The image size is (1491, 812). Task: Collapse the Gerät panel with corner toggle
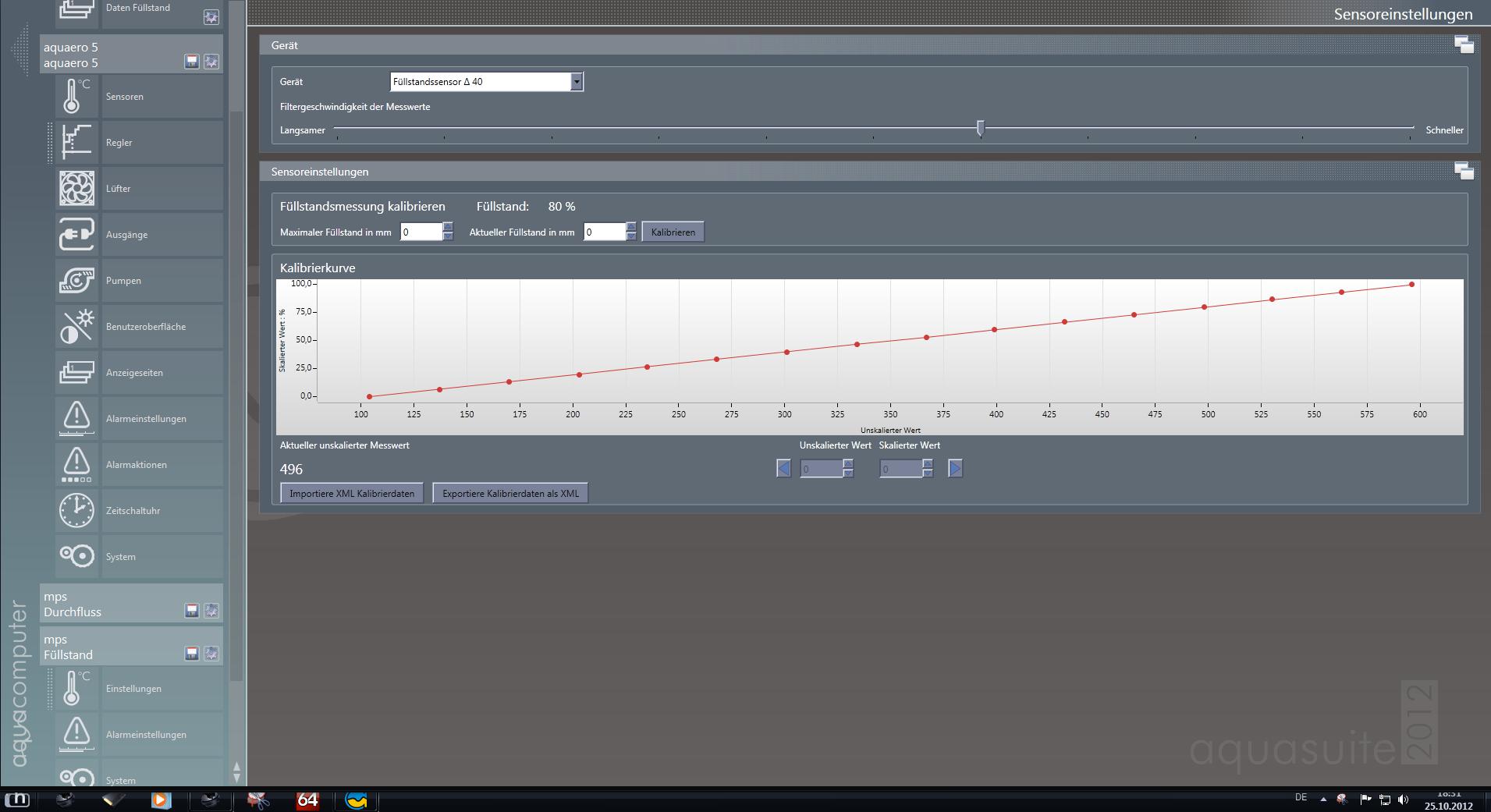tap(1464, 45)
